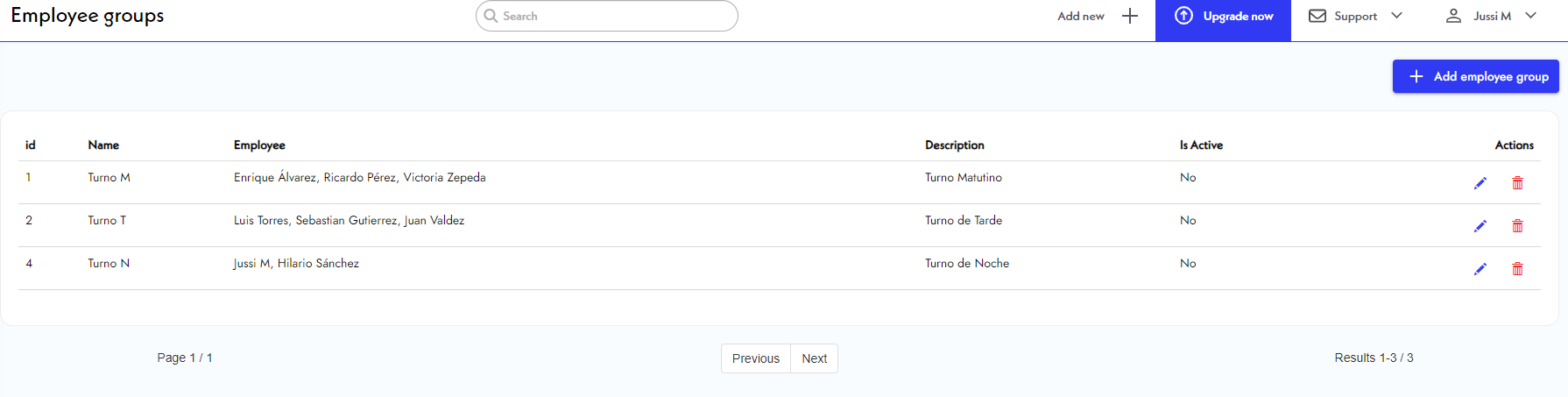Delete the Turno T employee group
This screenshot has height=397, width=1568.
(1517, 226)
